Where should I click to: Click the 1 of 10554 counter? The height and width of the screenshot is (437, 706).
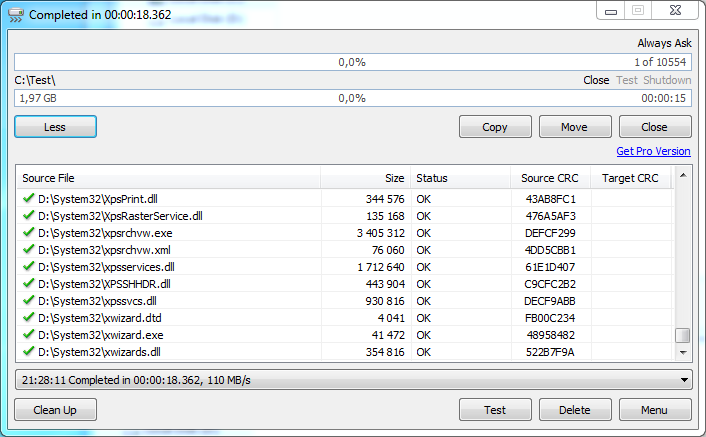660,62
